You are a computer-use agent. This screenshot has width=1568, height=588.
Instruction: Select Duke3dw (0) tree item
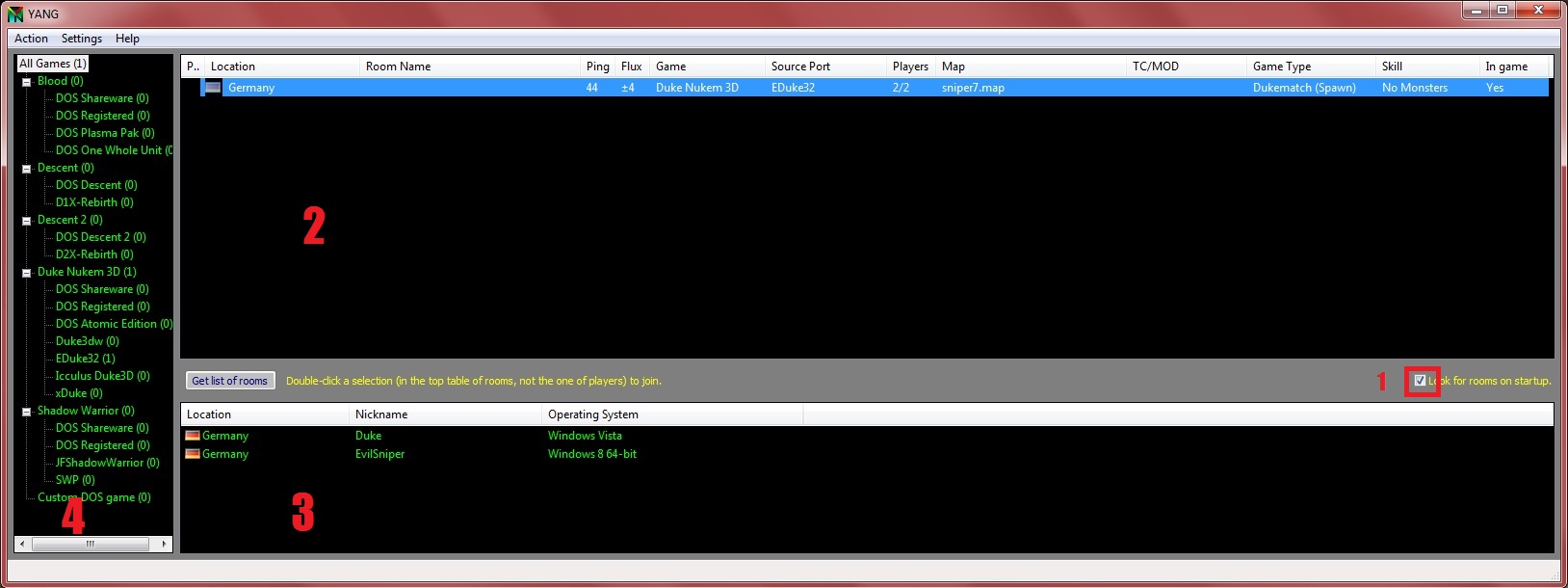[88, 341]
